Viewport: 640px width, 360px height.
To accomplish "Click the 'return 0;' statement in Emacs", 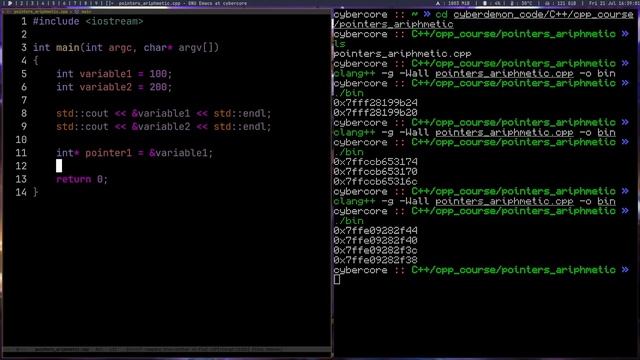I will coord(82,179).
